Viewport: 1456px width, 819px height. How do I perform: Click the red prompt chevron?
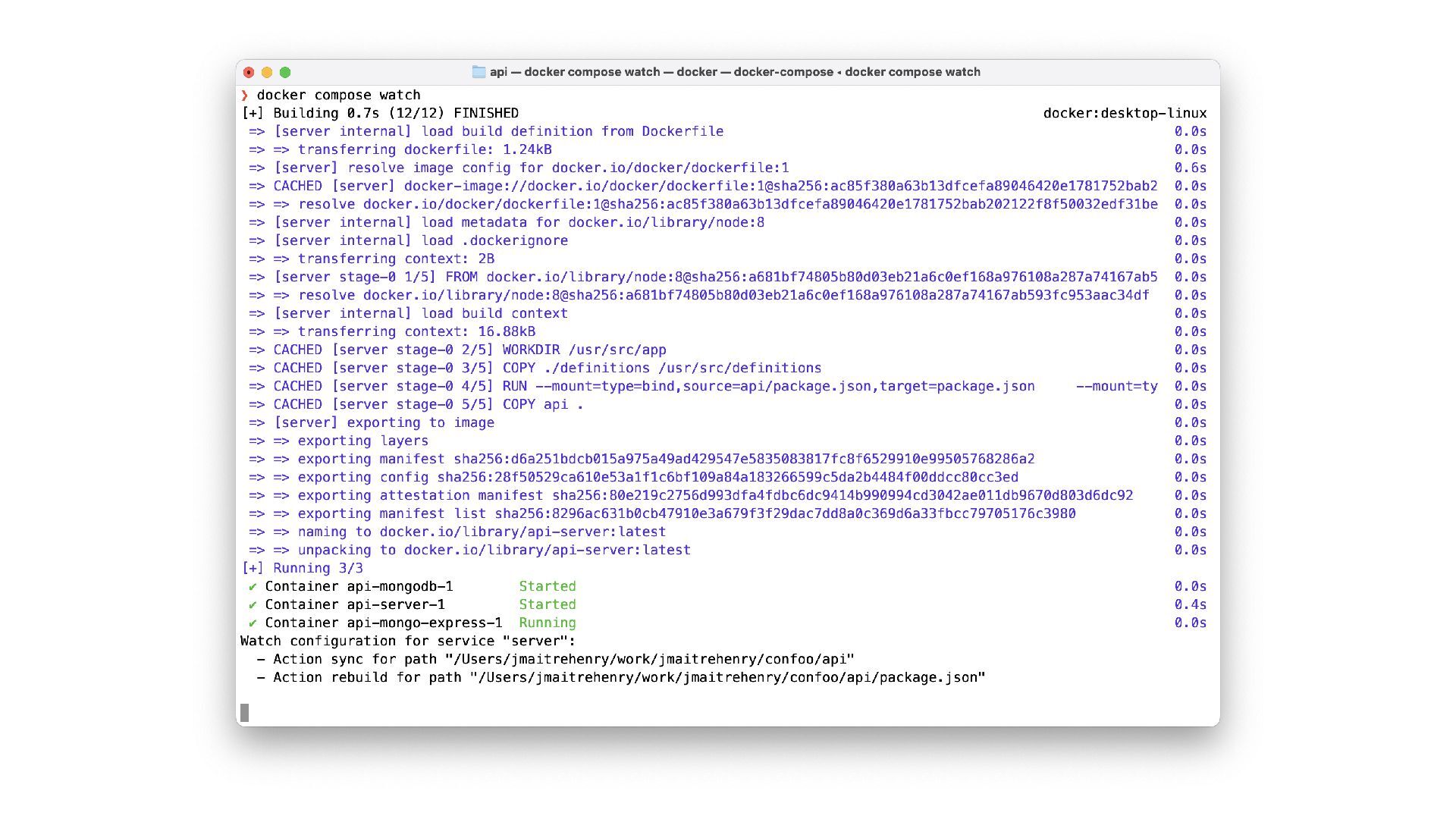(x=245, y=95)
